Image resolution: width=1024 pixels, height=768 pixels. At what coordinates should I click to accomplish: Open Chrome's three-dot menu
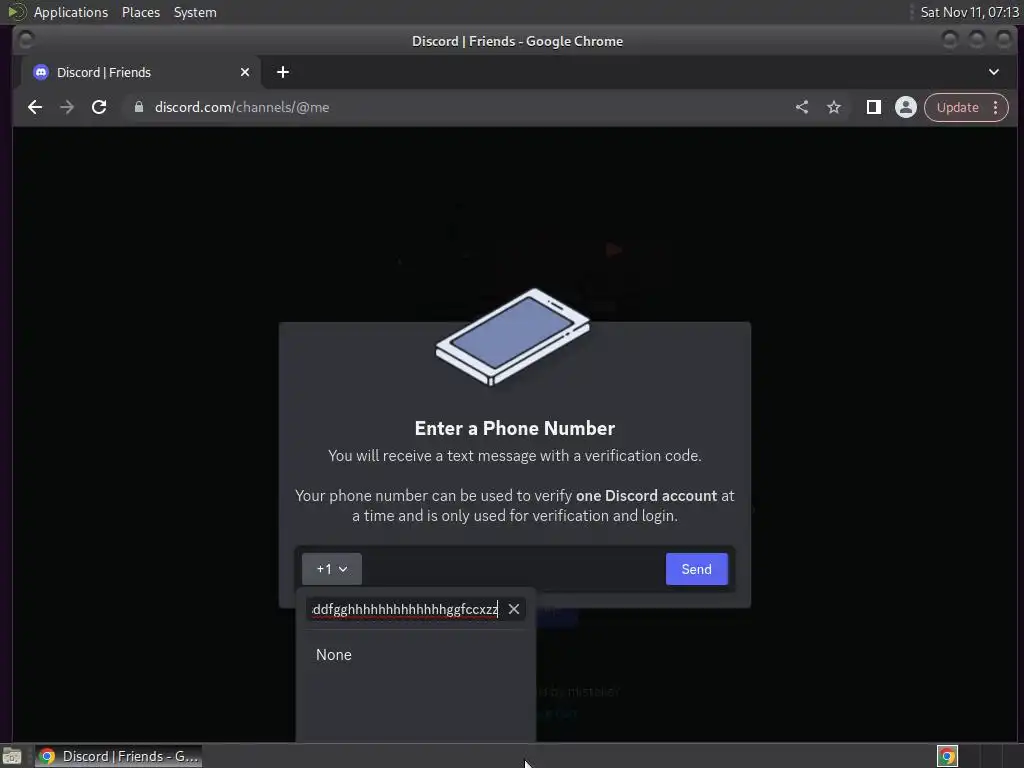[x=995, y=107]
